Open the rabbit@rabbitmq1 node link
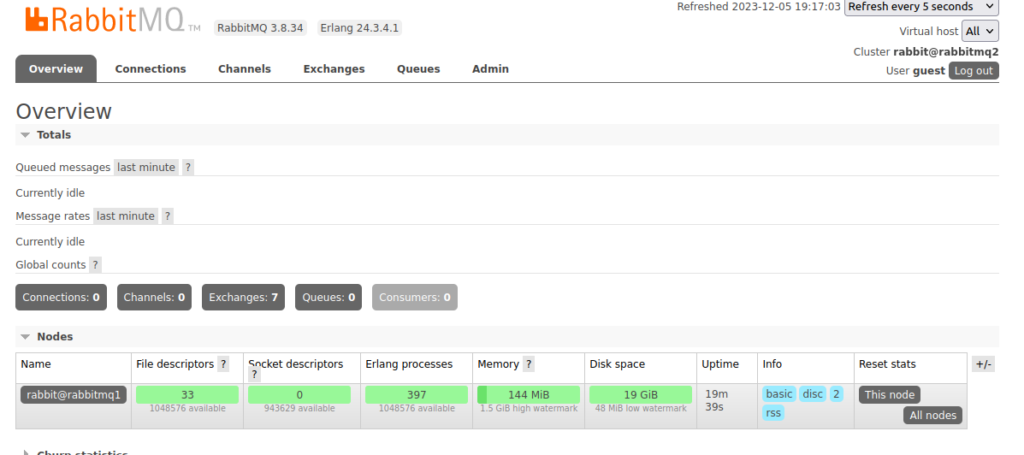 coord(73,394)
